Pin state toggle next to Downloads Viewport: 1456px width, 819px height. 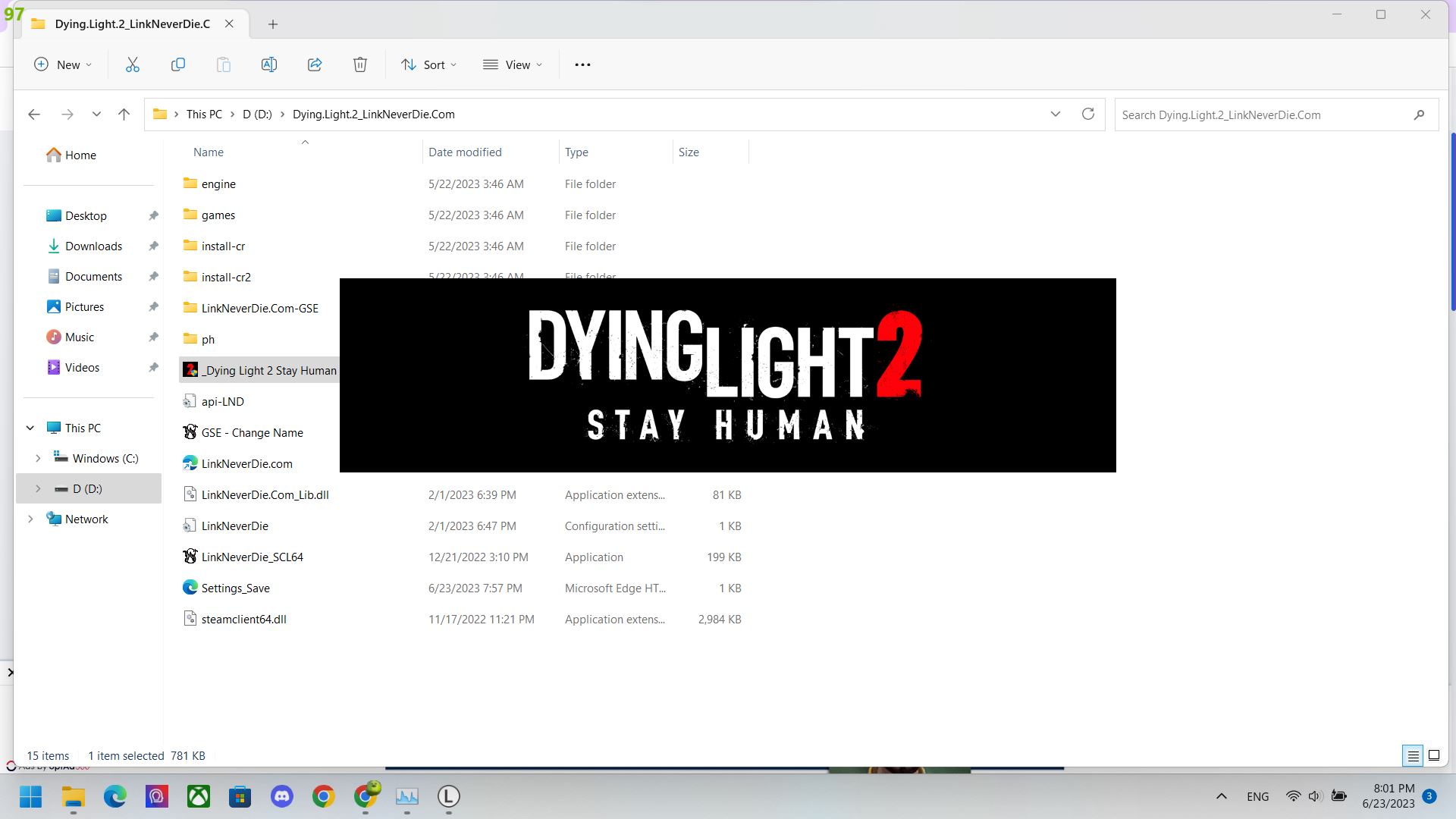153,246
